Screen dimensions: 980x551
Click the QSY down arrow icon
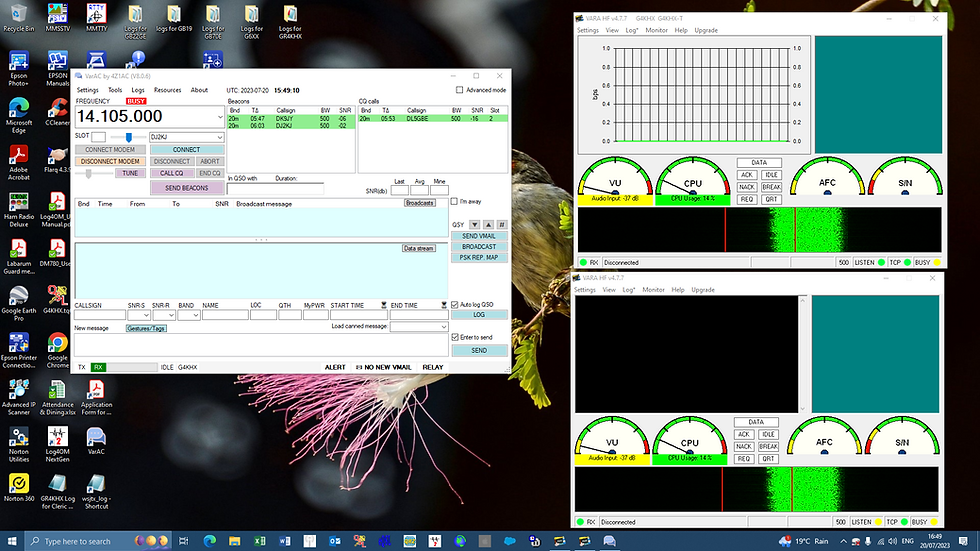(474, 224)
